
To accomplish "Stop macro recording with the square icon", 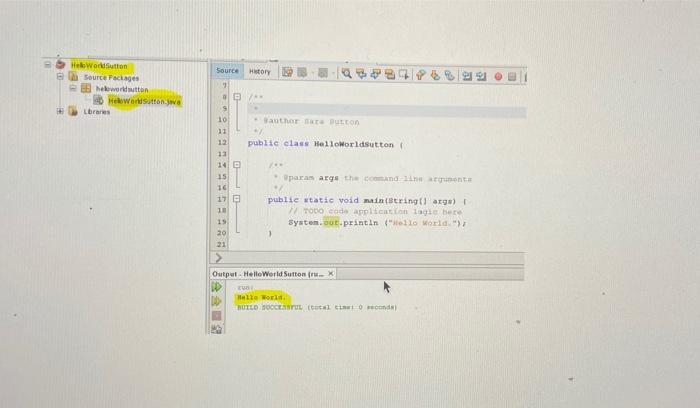I will click(x=512, y=76).
